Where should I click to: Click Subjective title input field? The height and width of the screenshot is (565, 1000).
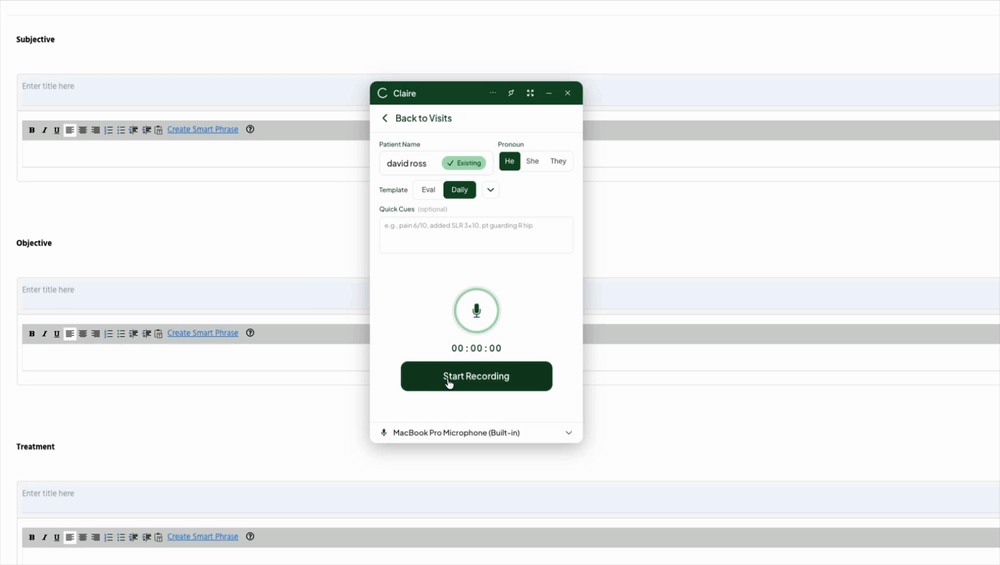click(x=510, y=90)
